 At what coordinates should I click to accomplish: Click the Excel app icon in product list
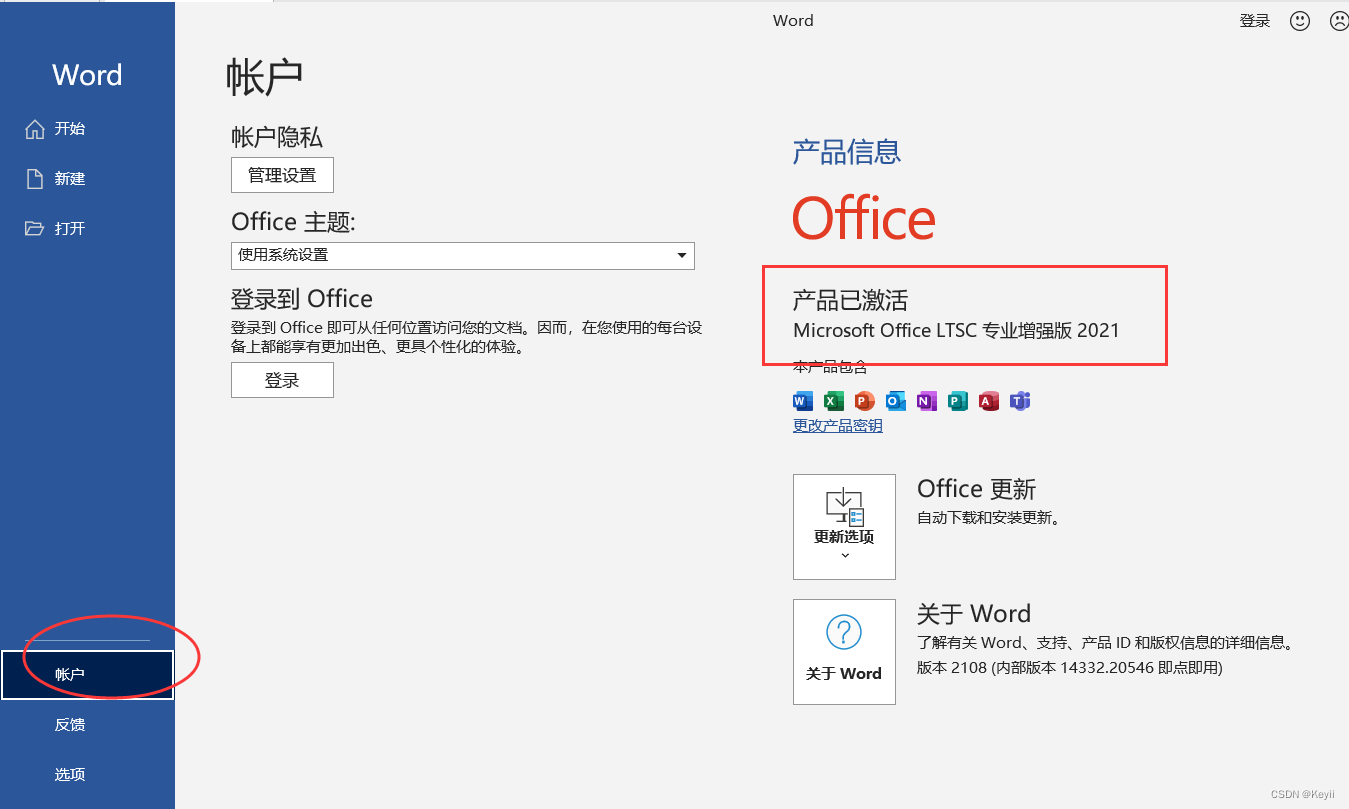click(834, 401)
